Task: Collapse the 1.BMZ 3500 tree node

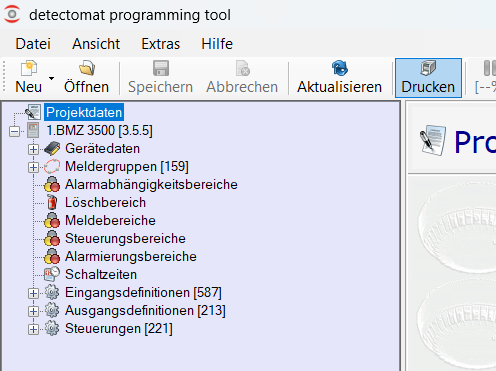Action: 14,131
